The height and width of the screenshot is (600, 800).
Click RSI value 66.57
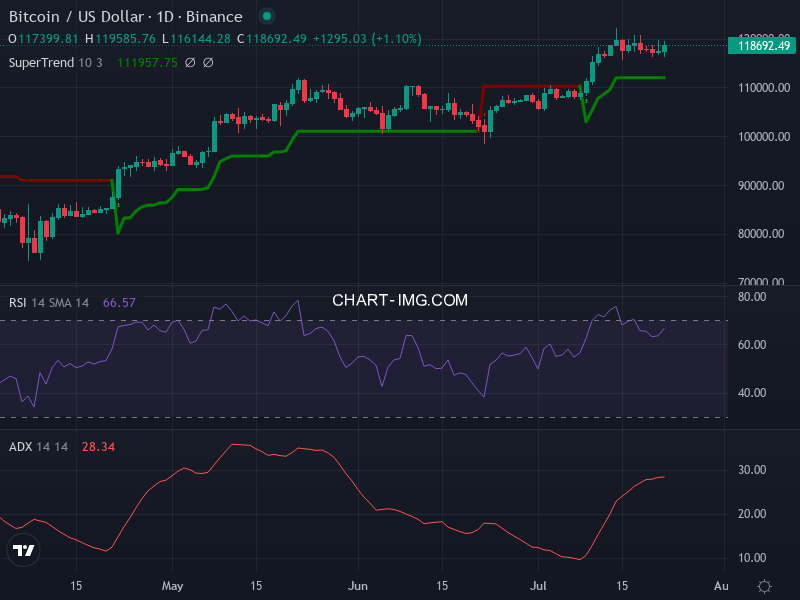click(119, 303)
